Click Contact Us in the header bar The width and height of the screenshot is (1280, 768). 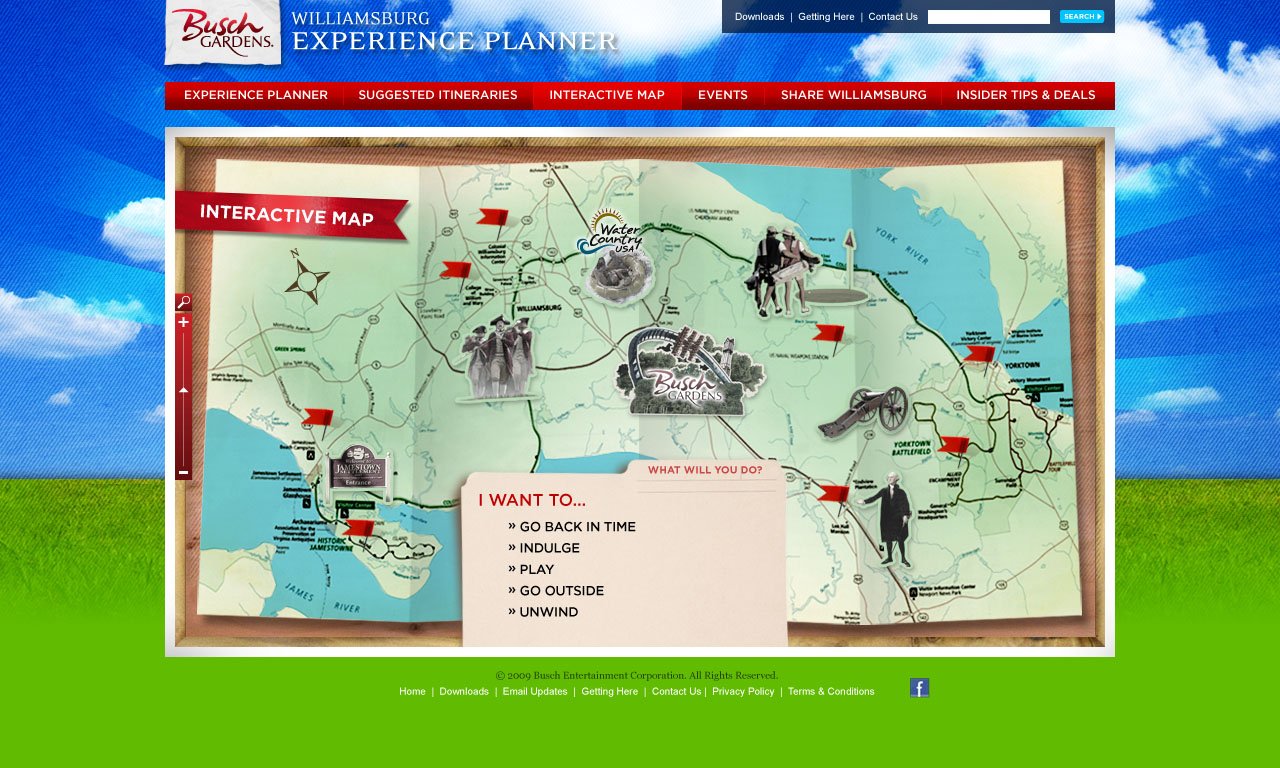pyautogui.click(x=893, y=17)
